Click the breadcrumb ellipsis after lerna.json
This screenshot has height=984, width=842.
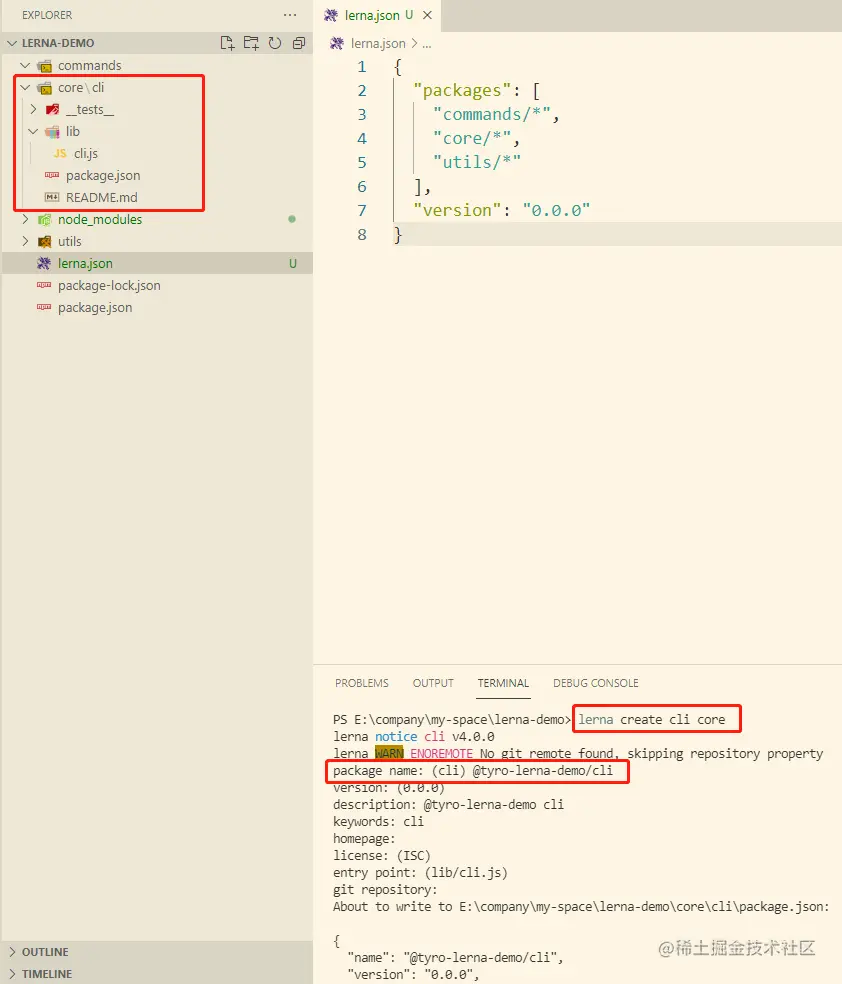[427, 45]
